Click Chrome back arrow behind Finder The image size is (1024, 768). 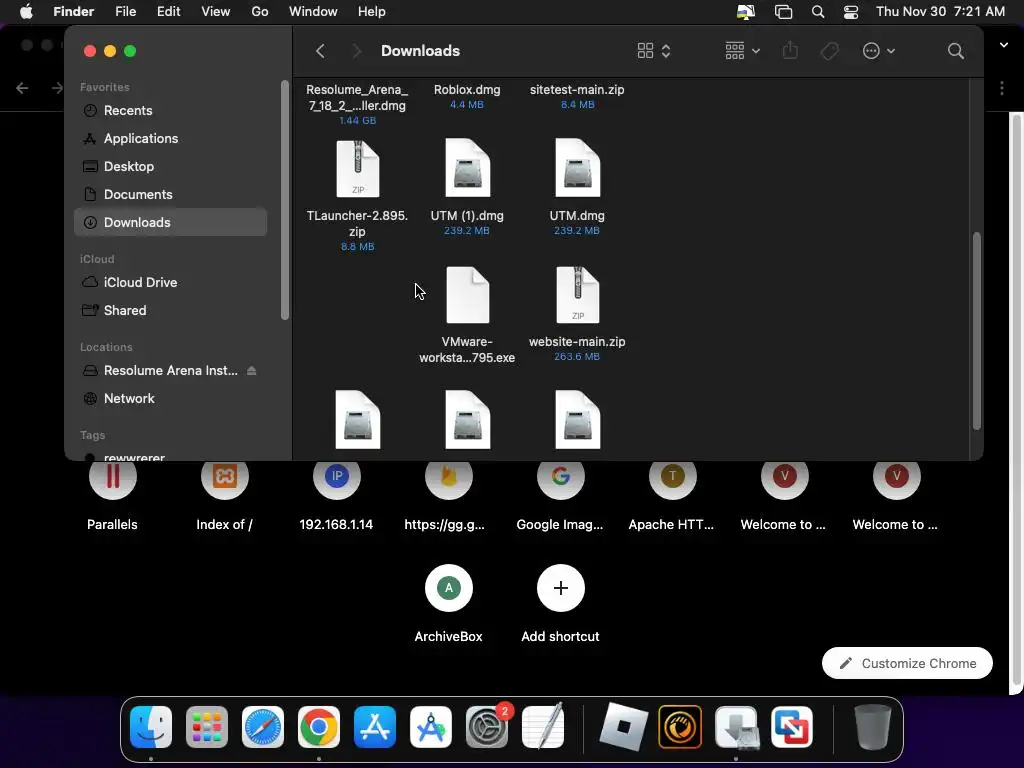(x=22, y=88)
